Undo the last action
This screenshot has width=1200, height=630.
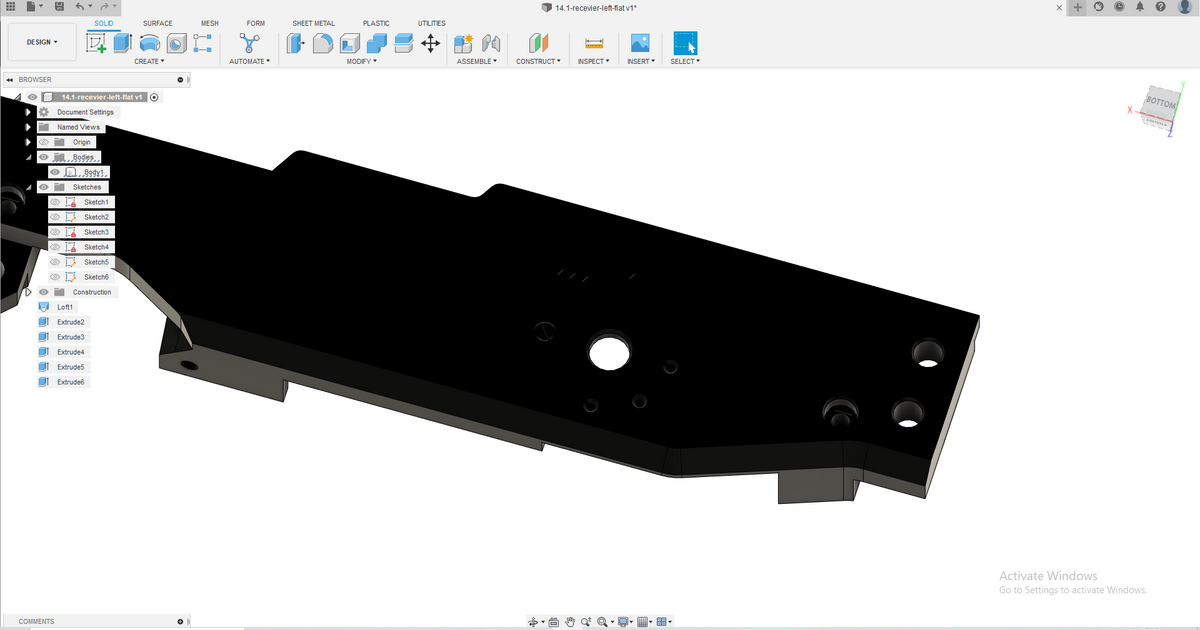pyautogui.click(x=80, y=7)
